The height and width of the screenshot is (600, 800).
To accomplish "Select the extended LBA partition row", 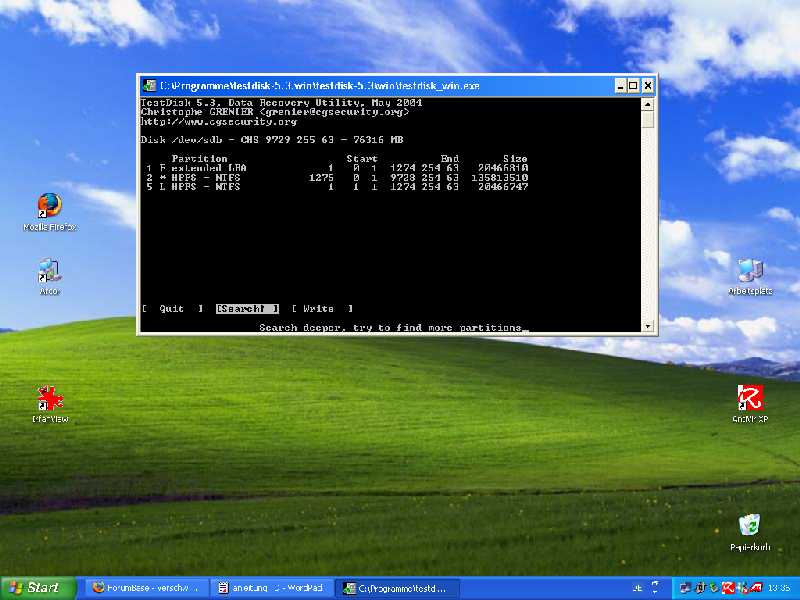I will pyautogui.click(x=337, y=168).
